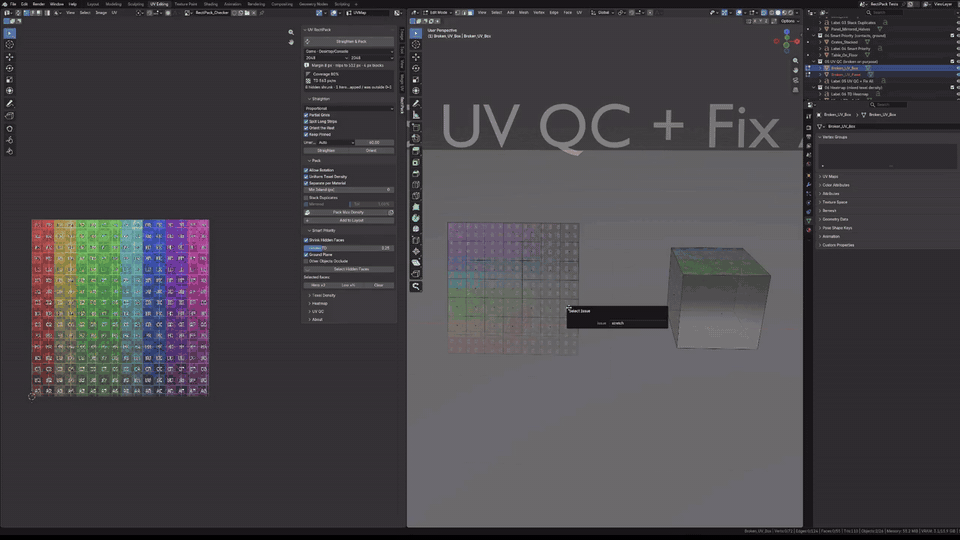
Task: Click the zoom magnifier icon in UV editor
Action: [x=291, y=32]
